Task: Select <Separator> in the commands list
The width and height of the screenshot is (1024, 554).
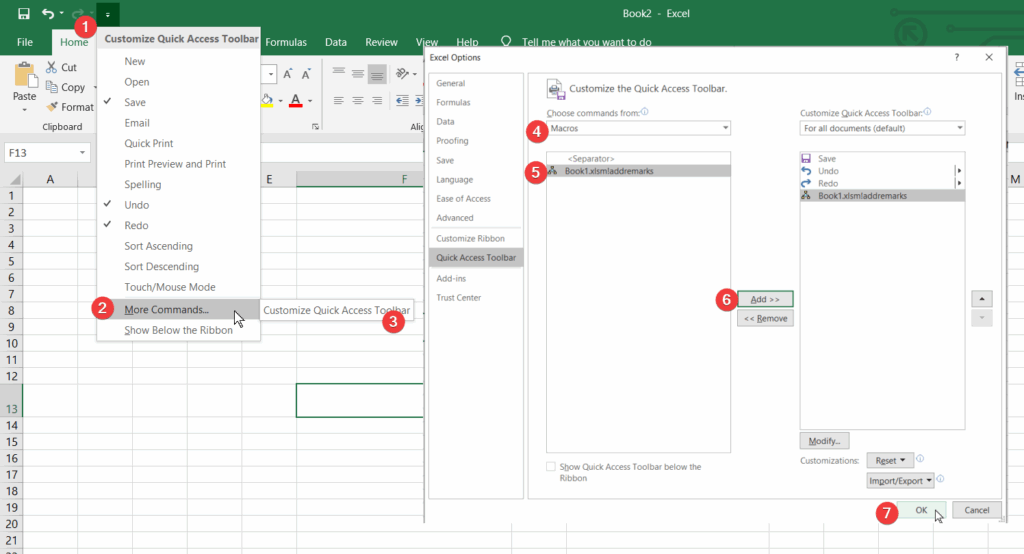Action: (x=638, y=159)
